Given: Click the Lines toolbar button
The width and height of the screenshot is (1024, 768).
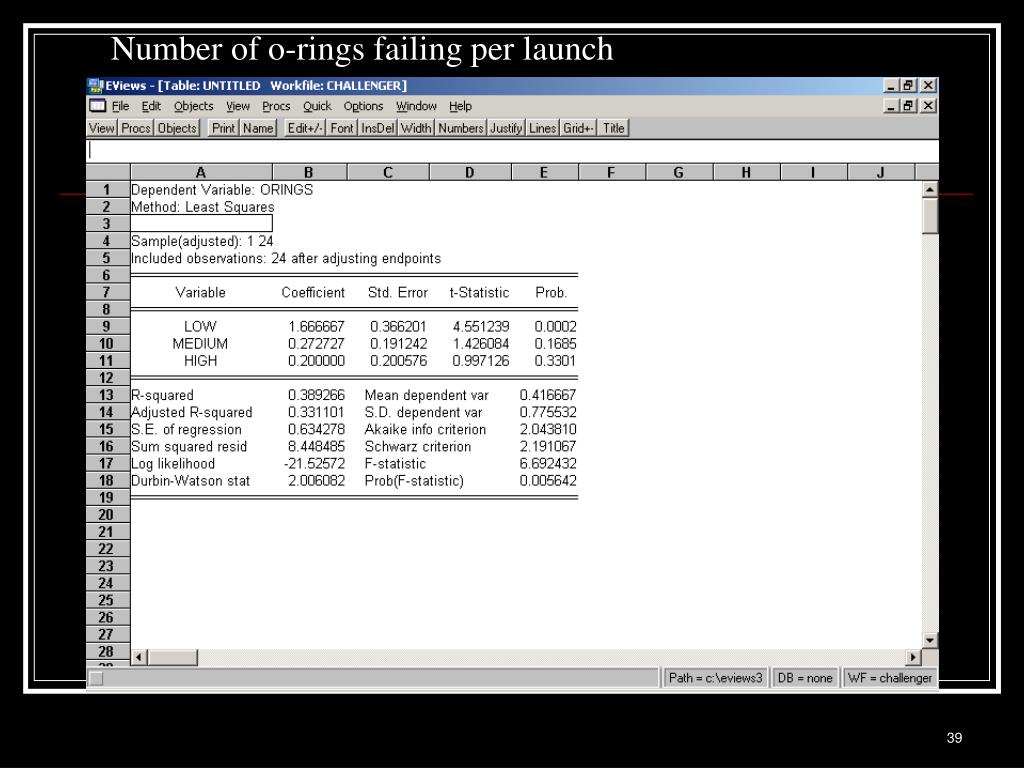Looking at the screenshot, I should pyautogui.click(x=542, y=128).
